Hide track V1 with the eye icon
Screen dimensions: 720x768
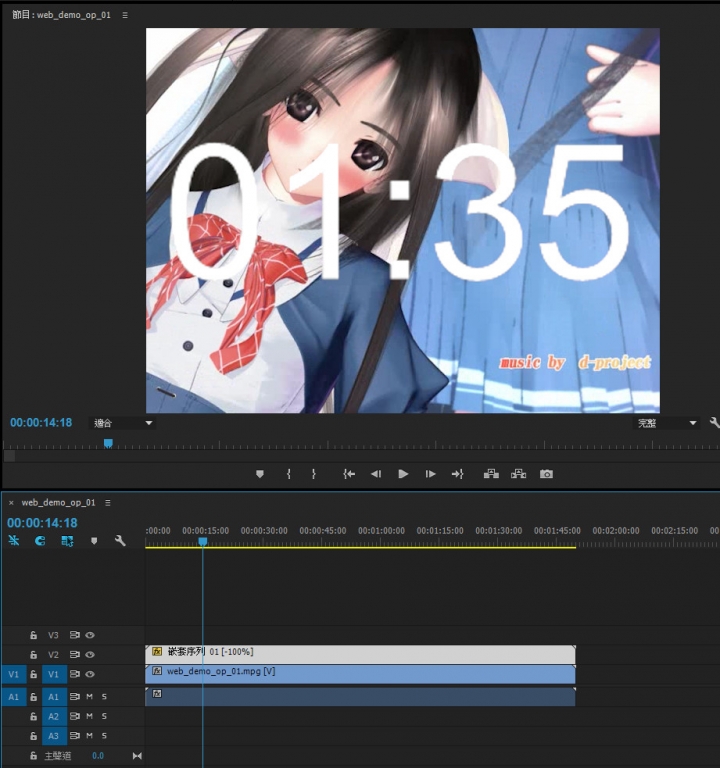click(90, 674)
